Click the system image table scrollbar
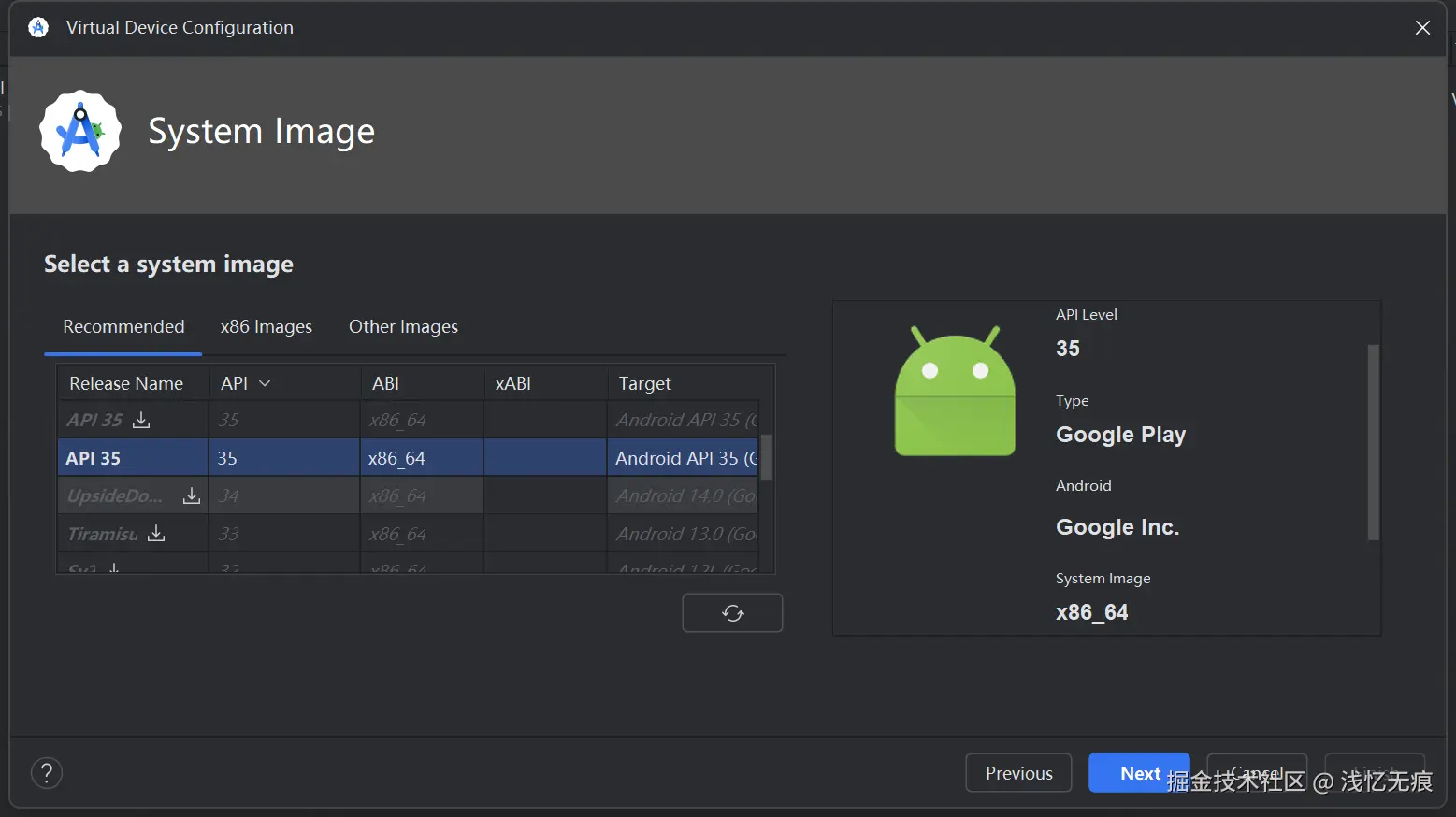The image size is (1456, 817). tap(767, 457)
